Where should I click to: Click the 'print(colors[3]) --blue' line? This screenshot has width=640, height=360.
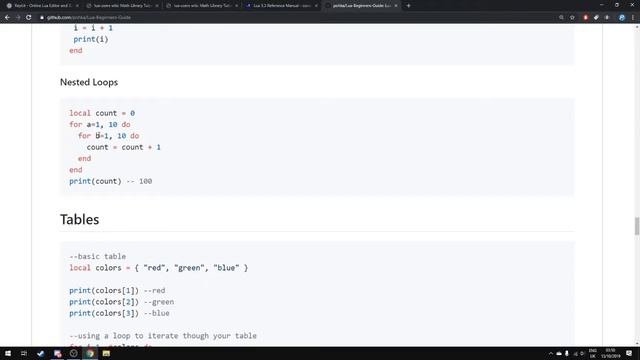point(119,313)
